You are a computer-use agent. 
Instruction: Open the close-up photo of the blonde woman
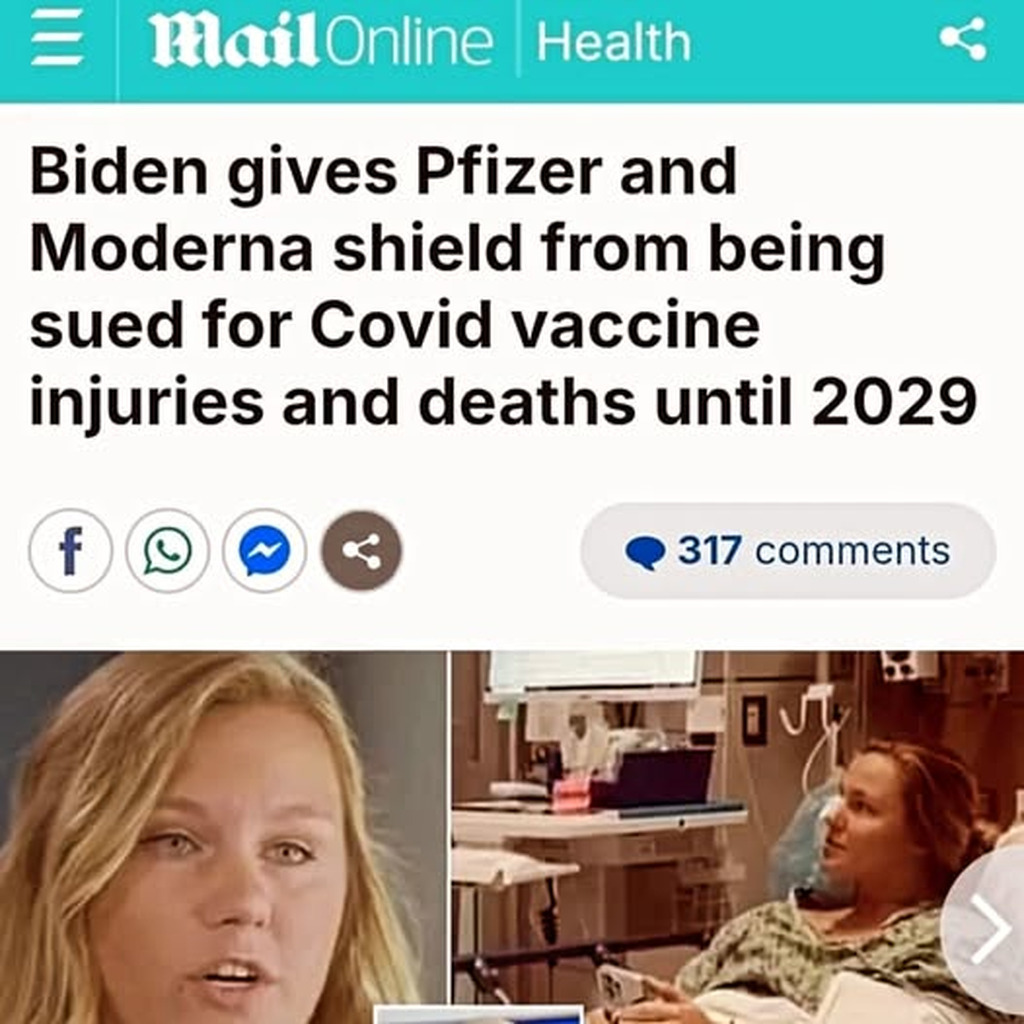[x=223, y=837]
